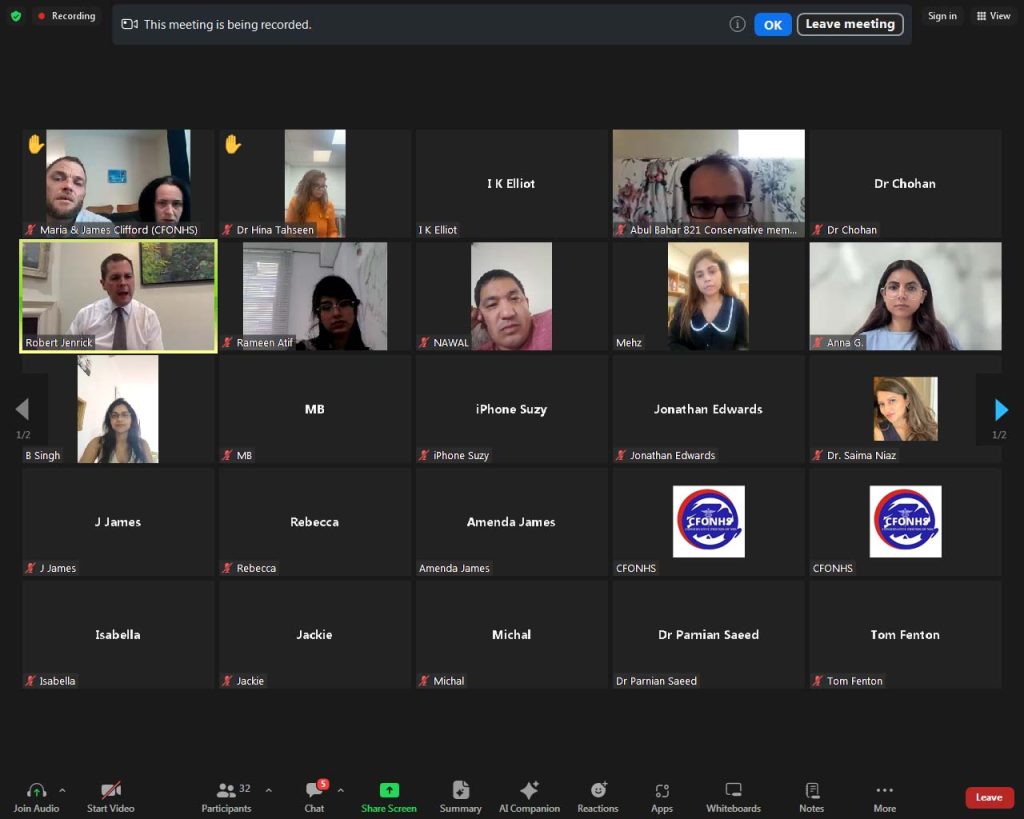Open the Apps panel
This screenshot has width=1024, height=819.
click(x=661, y=796)
